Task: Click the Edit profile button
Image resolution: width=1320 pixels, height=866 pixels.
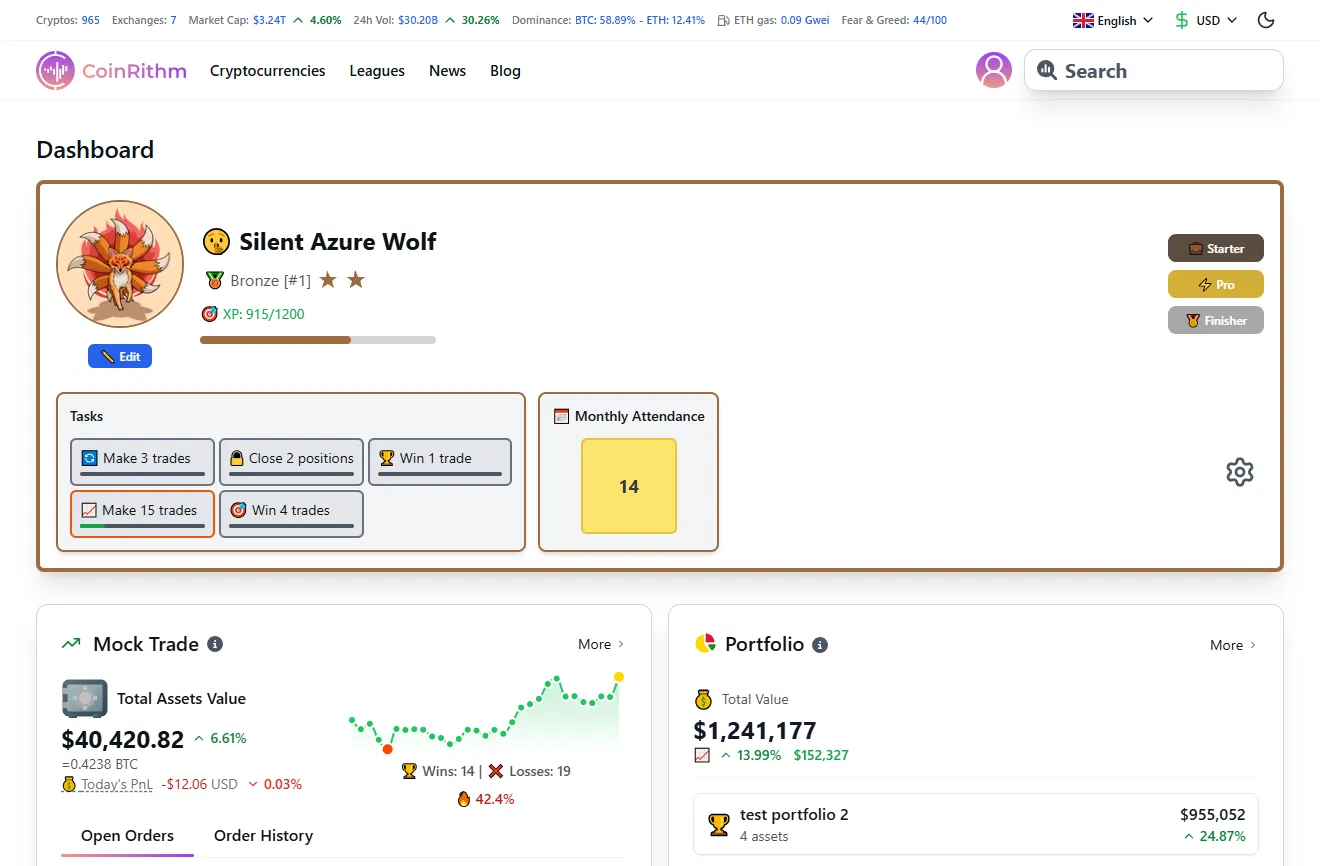Action: pos(119,356)
